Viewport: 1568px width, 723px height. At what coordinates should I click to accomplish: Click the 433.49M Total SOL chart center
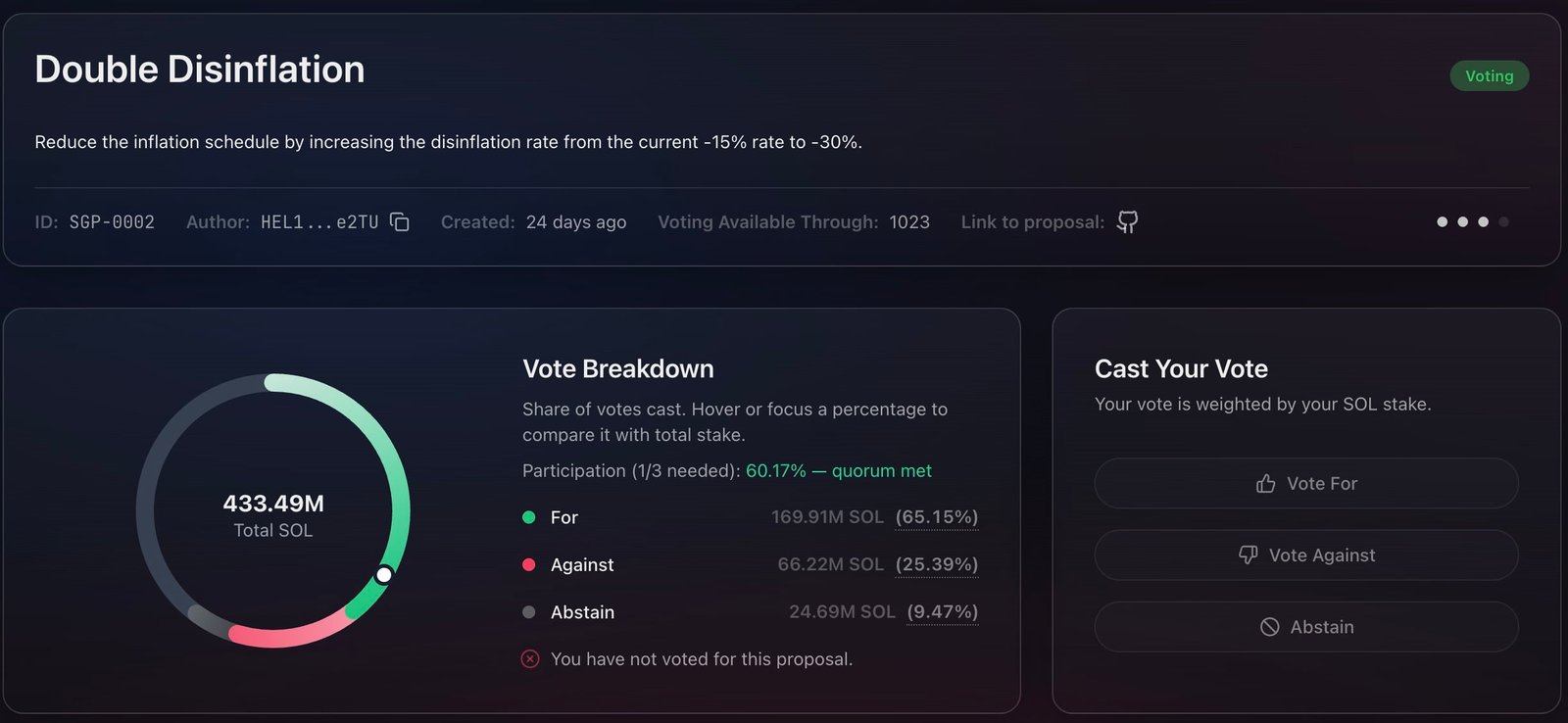pos(273,515)
